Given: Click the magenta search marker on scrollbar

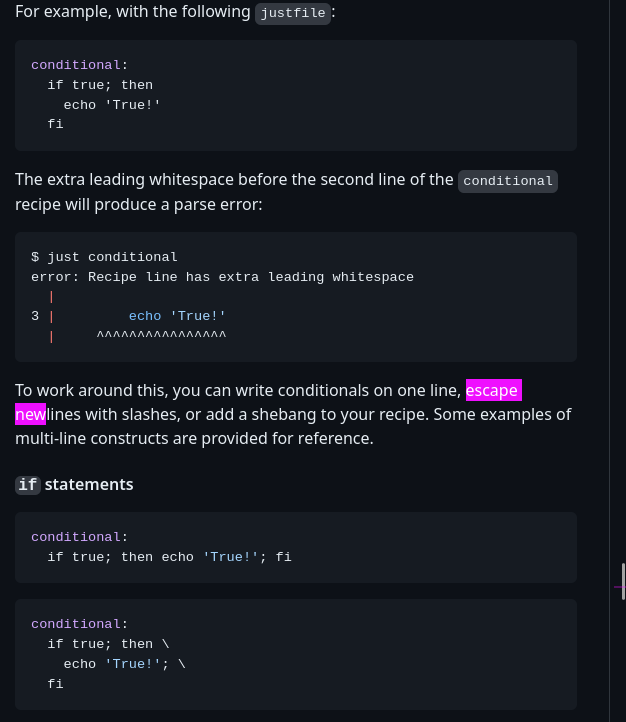Looking at the screenshot, I should 620,587.
